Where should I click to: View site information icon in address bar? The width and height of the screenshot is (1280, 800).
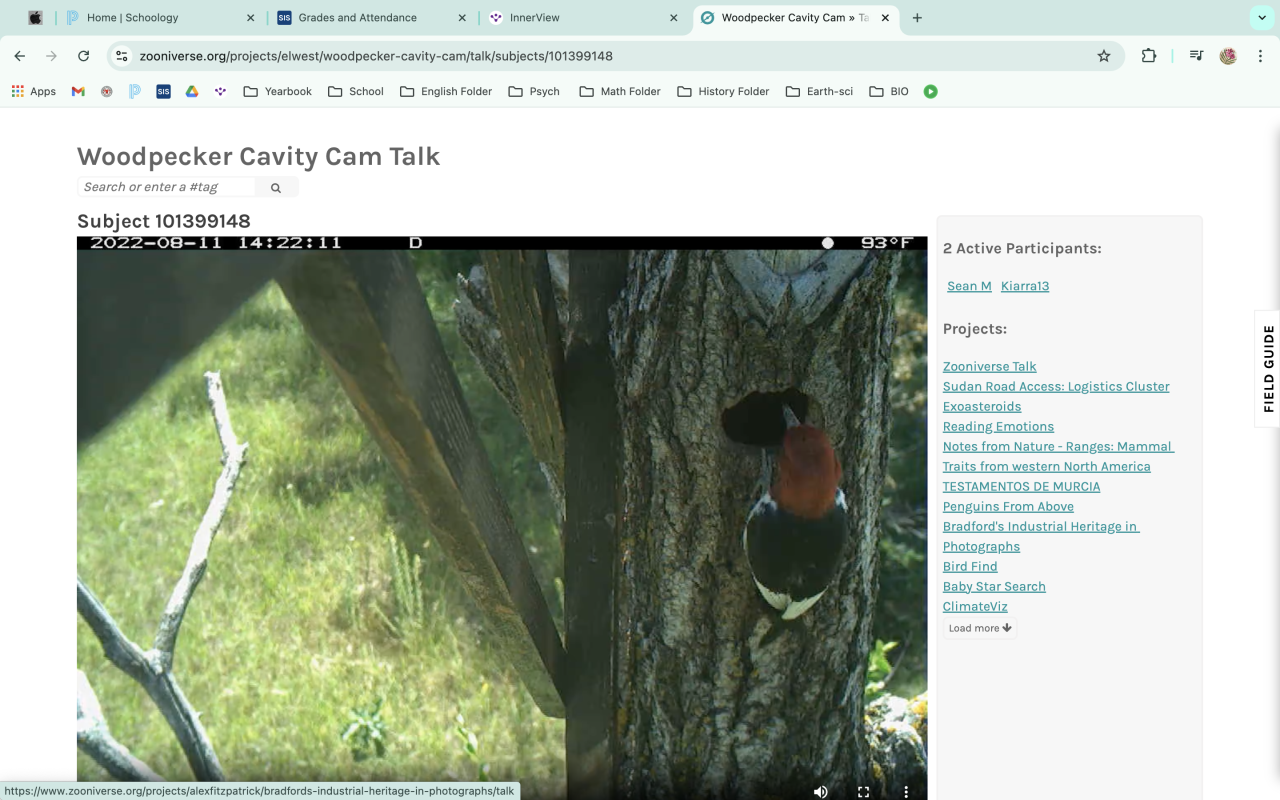(x=122, y=56)
